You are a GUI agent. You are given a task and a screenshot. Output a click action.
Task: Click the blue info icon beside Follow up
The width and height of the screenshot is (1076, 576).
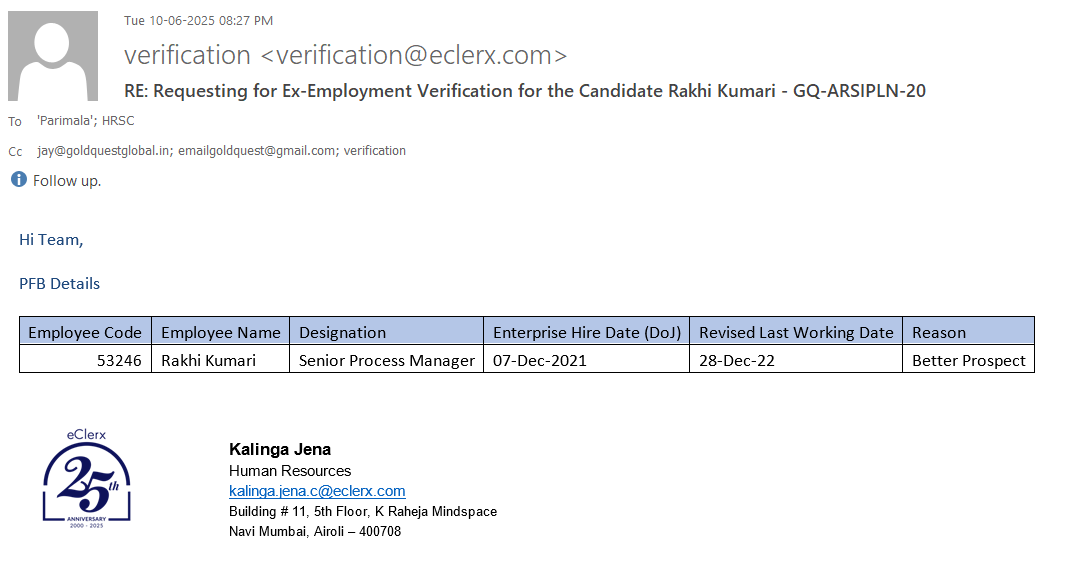tap(18, 180)
